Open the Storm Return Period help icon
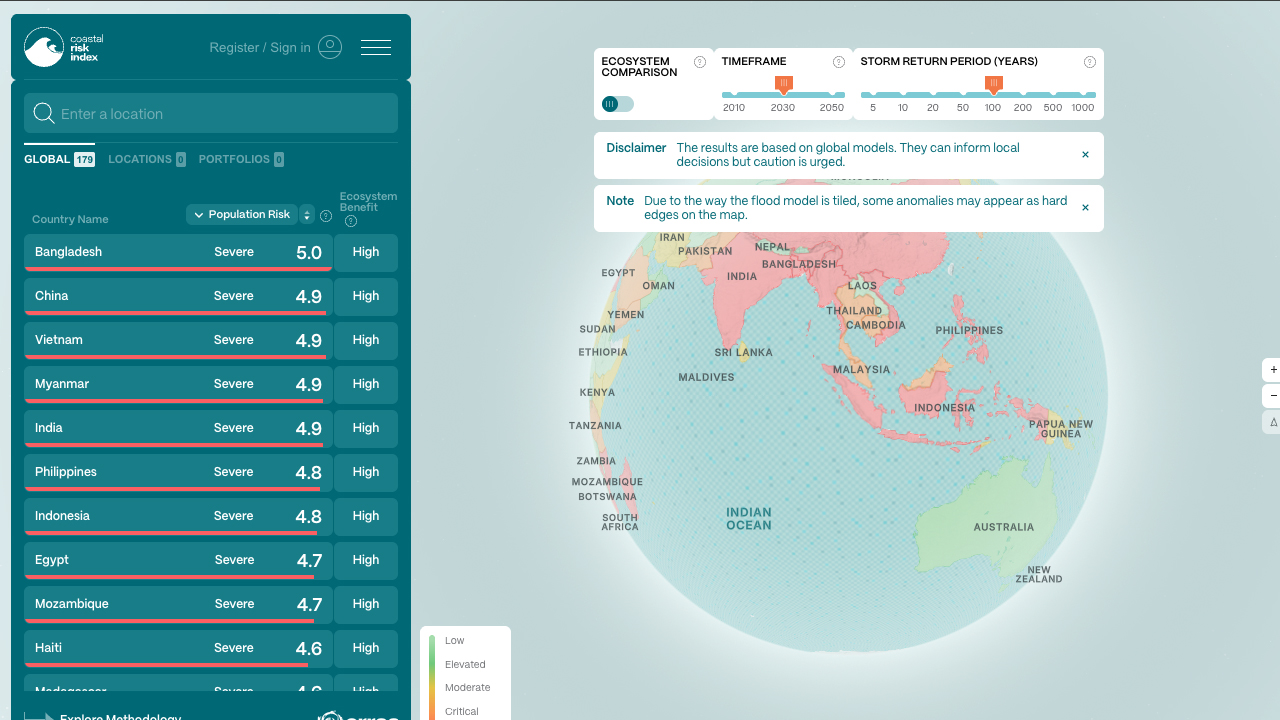Image resolution: width=1280 pixels, height=720 pixels. point(1090,62)
